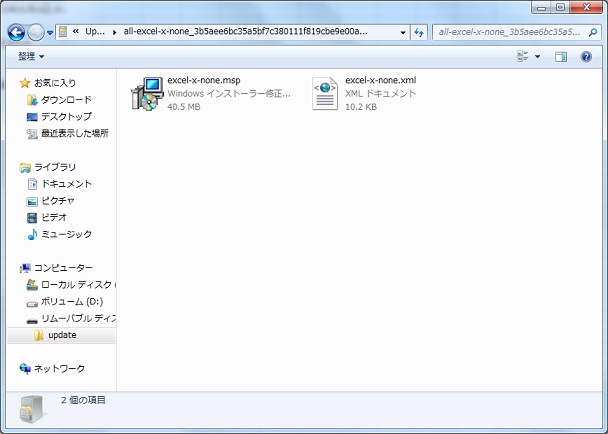The height and width of the screenshot is (434, 608).
Task: Click the コンピューター icon
Action: [x=25, y=268]
